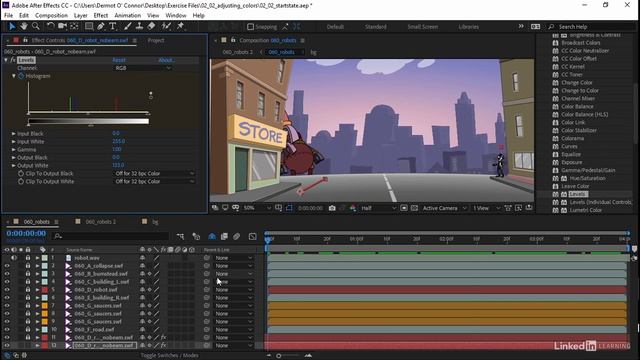Click the timeline current time 0:00:00:00

tap(26, 233)
